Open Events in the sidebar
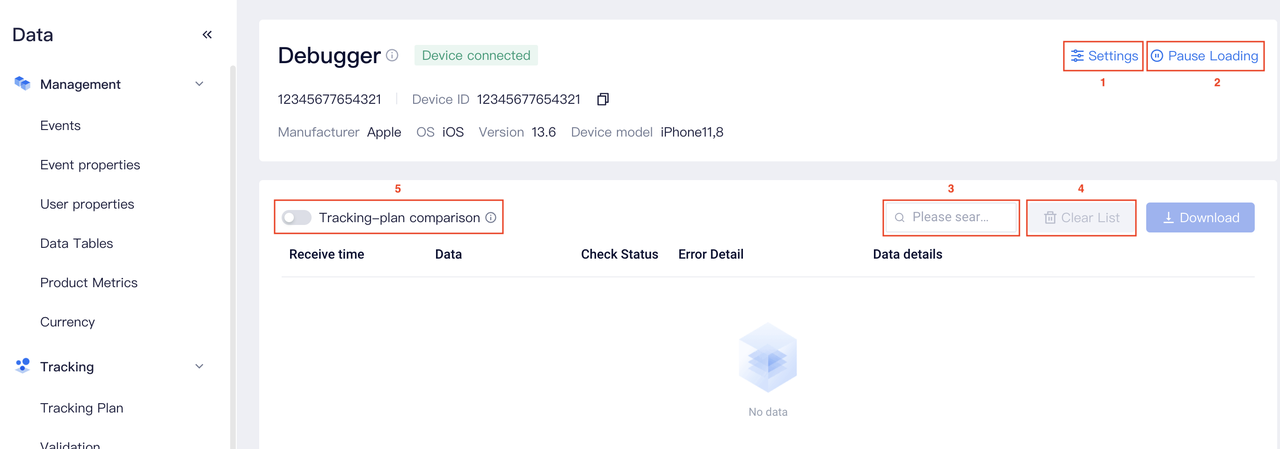Image resolution: width=1280 pixels, height=449 pixels. [x=60, y=126]
